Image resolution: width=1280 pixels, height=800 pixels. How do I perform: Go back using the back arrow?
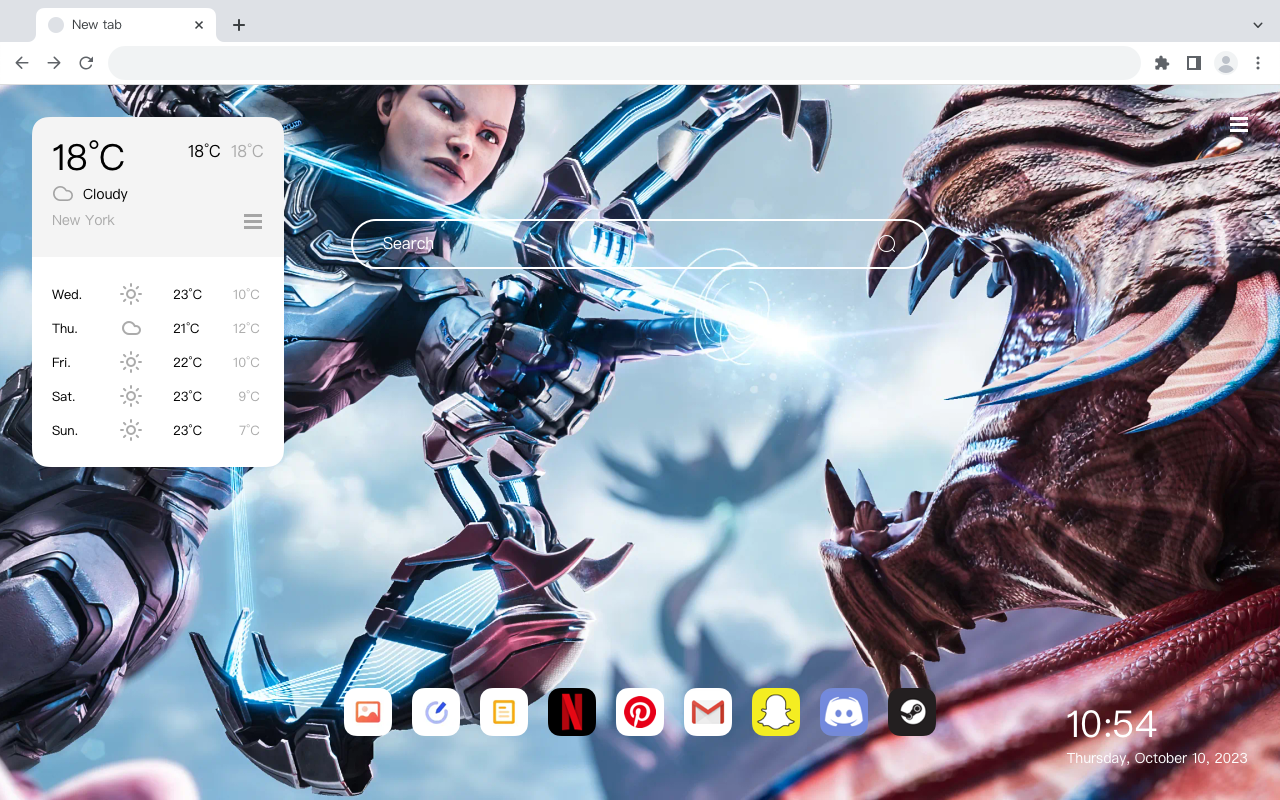(x=22, y=63)
